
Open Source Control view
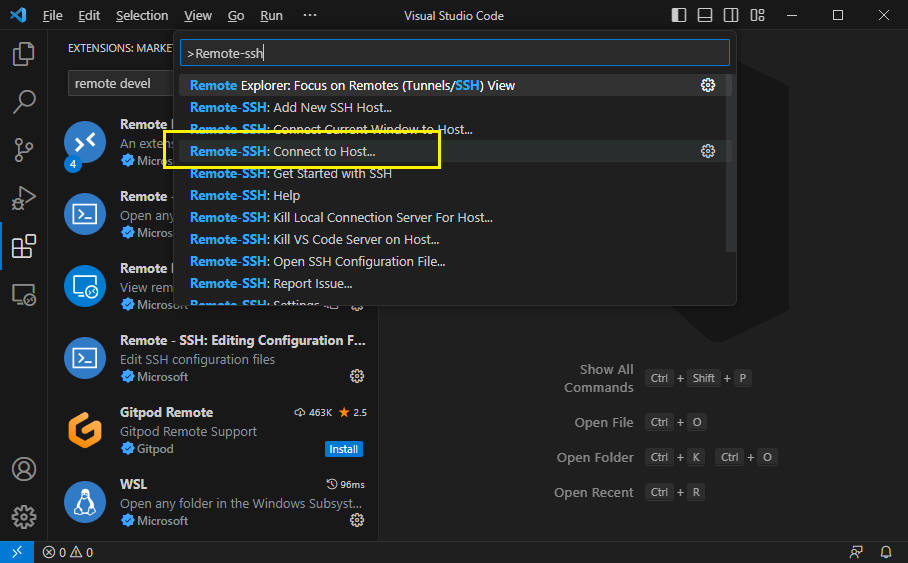[x=24, y=149]
